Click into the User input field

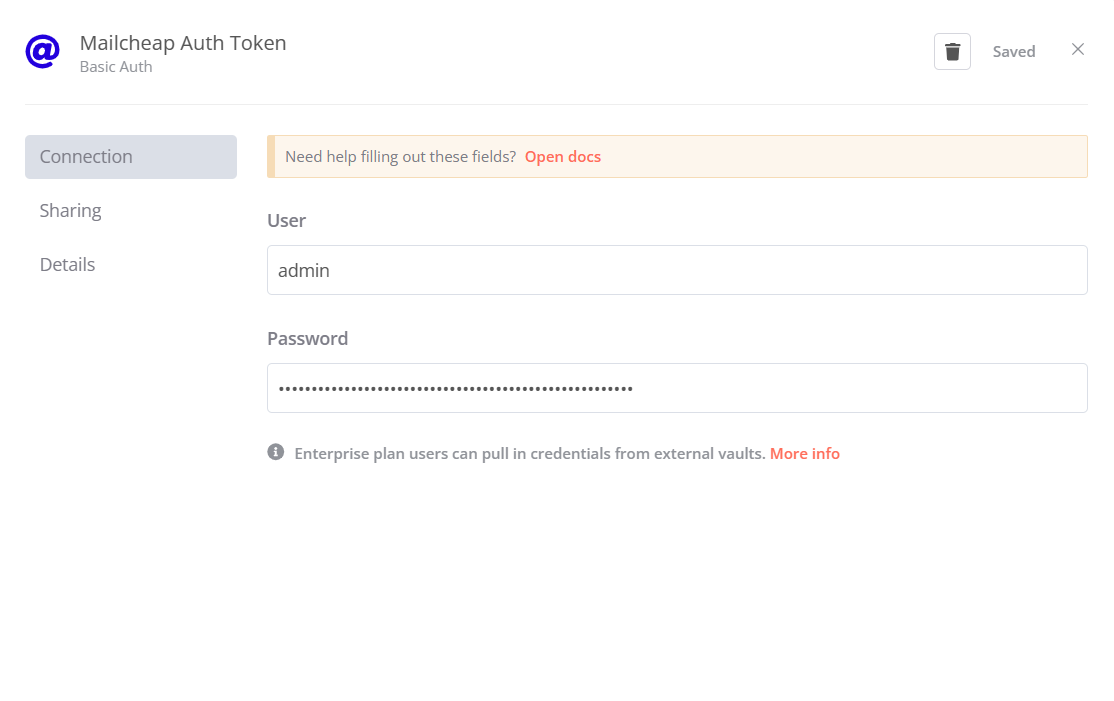tap(677, 270)
